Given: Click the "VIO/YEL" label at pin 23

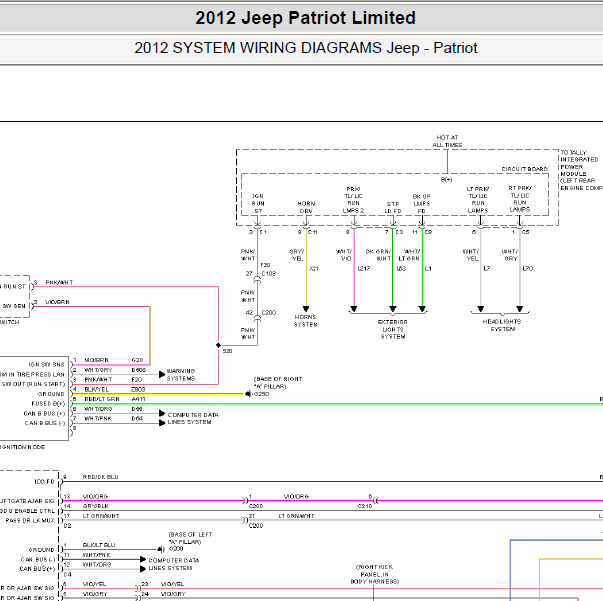Looking at the screenshot, I should 172,584.
